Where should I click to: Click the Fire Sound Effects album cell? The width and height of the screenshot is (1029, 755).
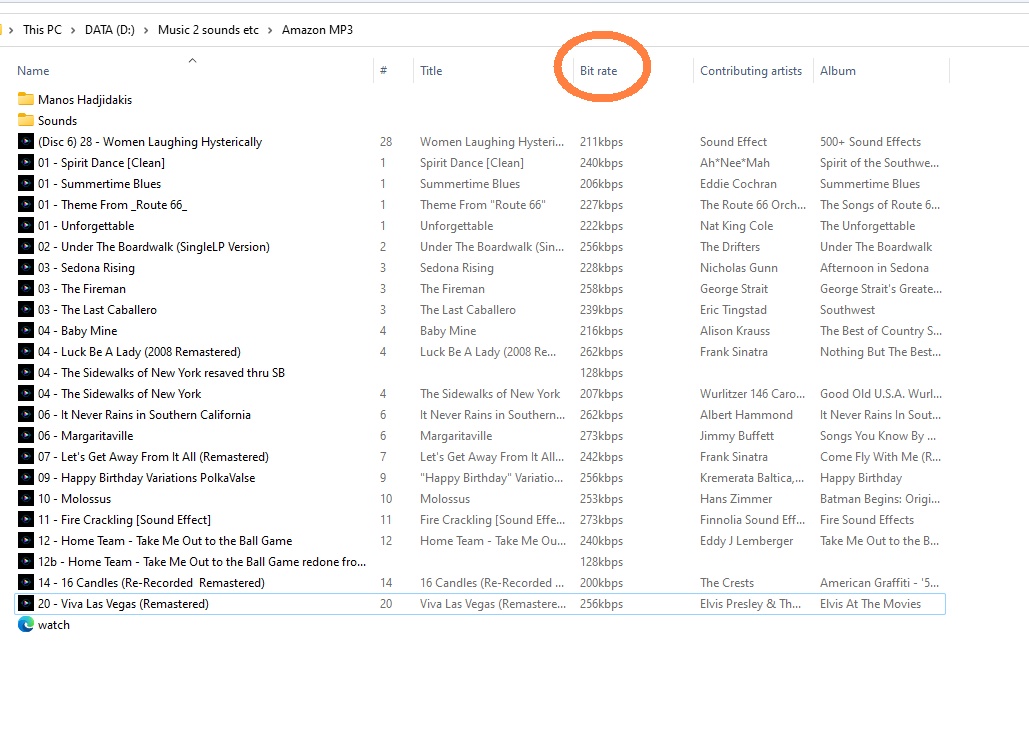tap(866, 520)
